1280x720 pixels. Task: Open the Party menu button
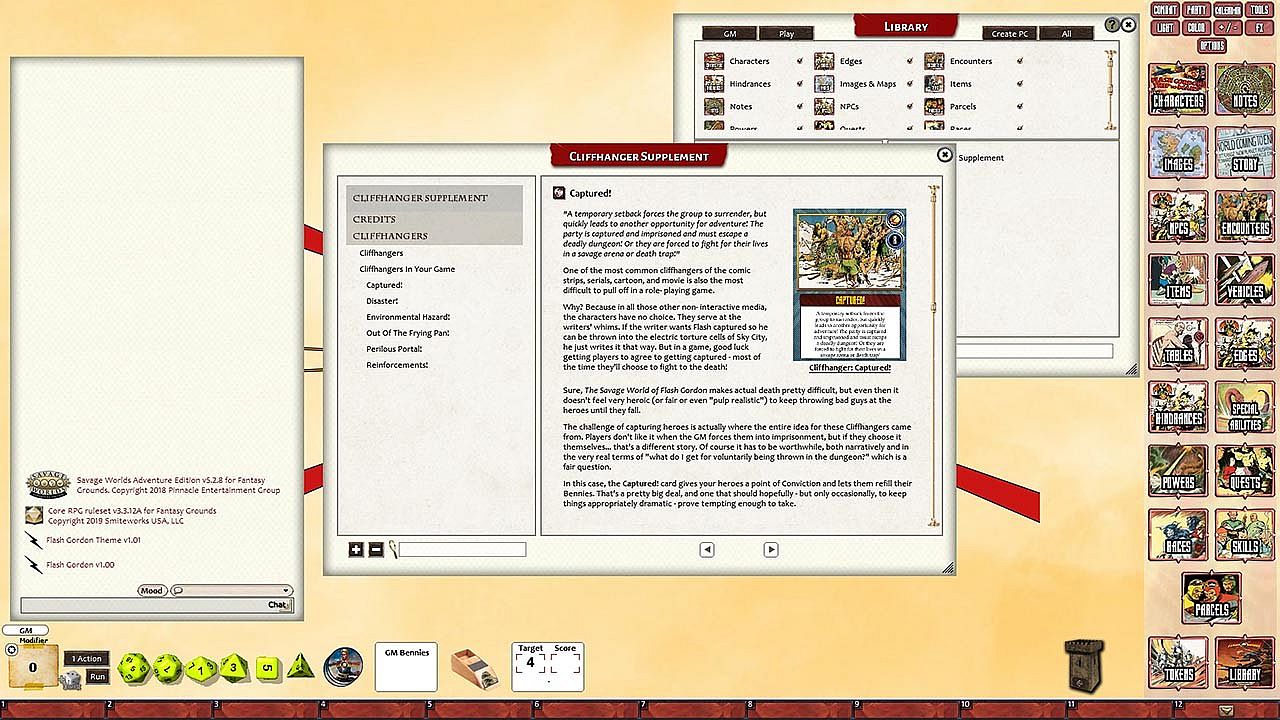(x=1197, y=10)
